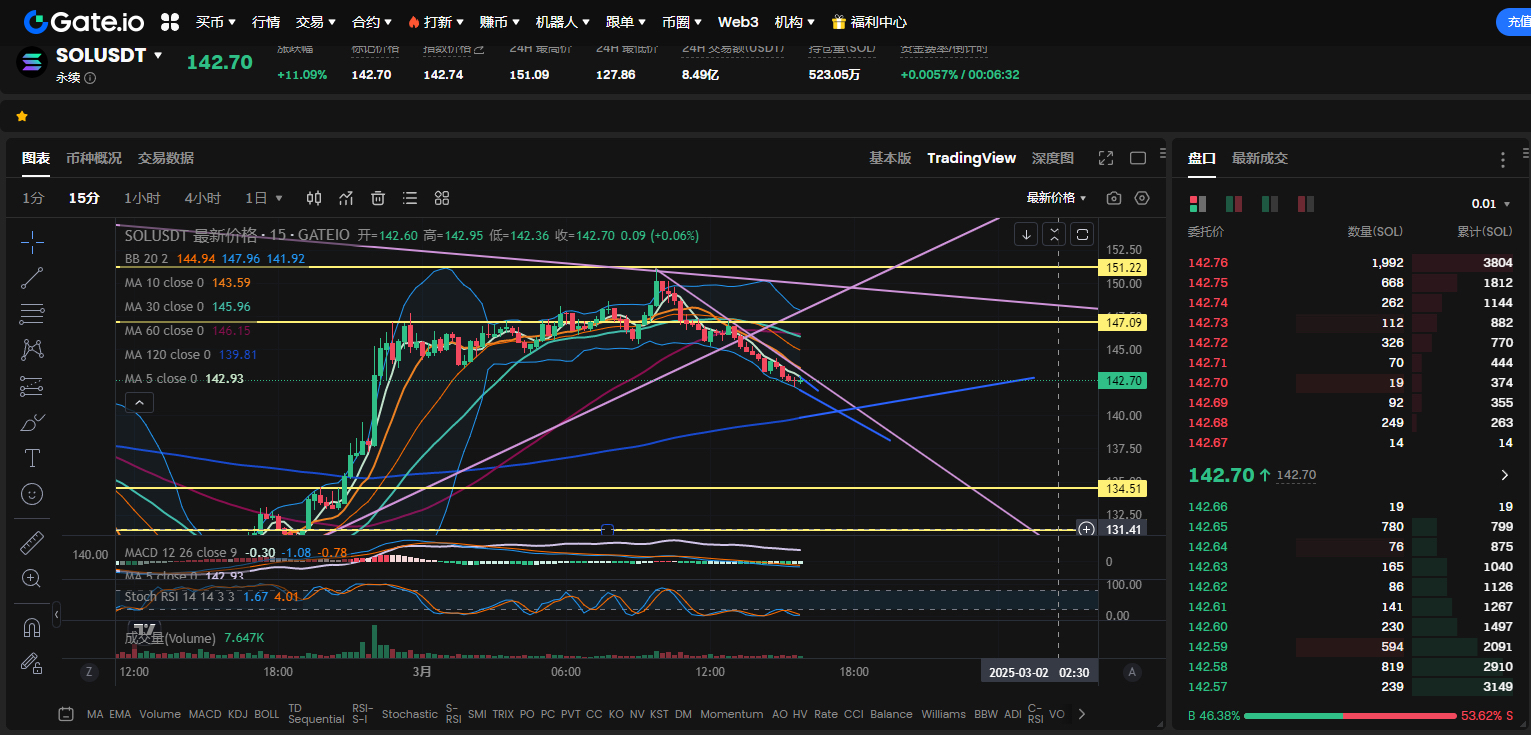
Task: Open the 最新价格 price type dropdown
Action: [1056, 198]
